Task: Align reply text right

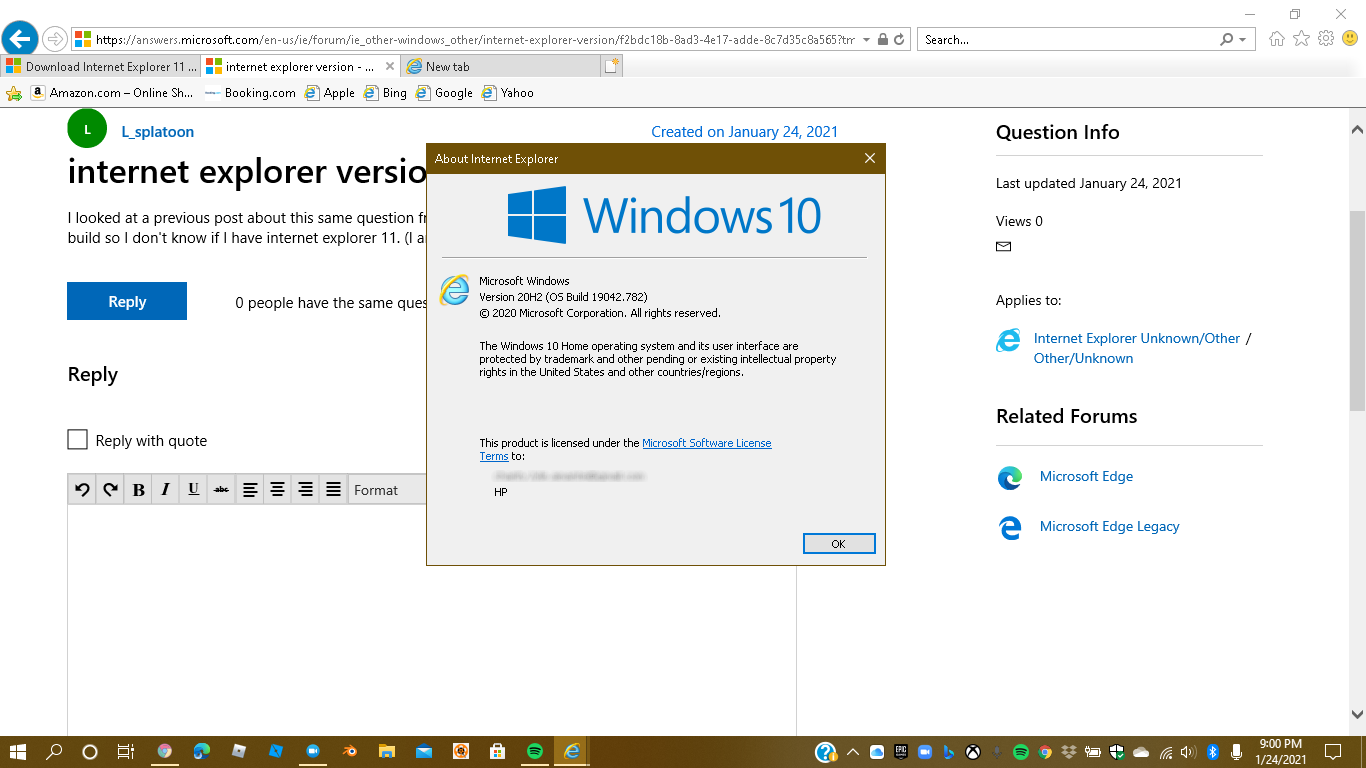Action: 306,490
